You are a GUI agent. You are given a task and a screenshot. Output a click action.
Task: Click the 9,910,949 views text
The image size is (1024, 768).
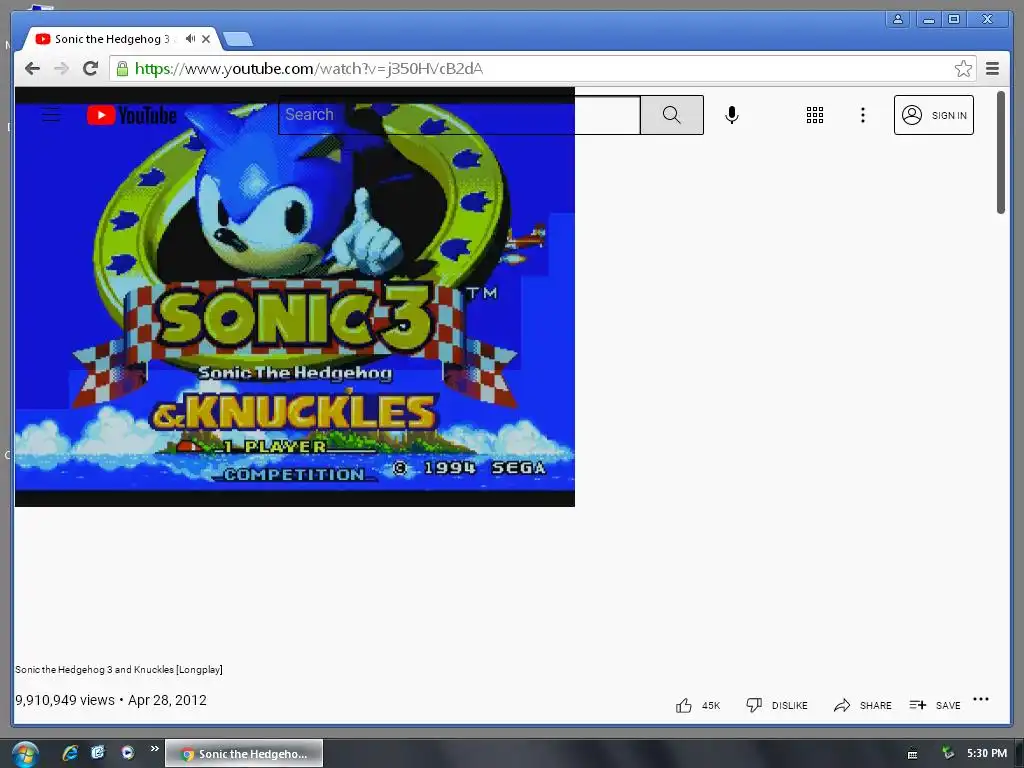pyautogui.click(x=65, y=700)
